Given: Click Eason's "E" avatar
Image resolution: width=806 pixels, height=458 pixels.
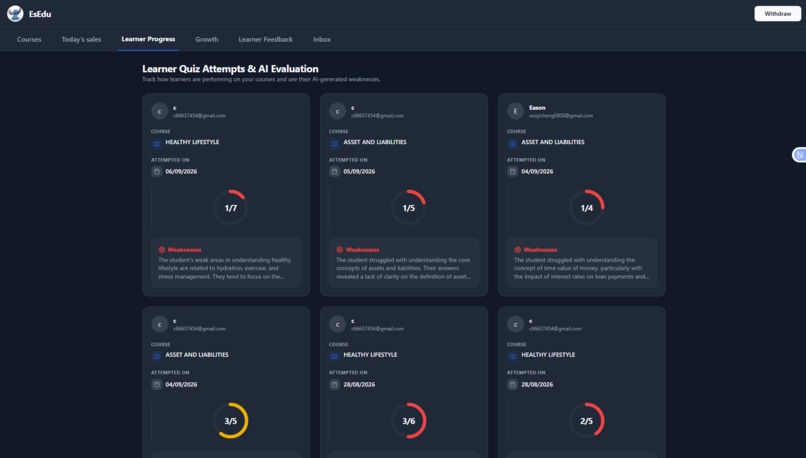Looking at the screenshot, I should click(x=515, y=111).
